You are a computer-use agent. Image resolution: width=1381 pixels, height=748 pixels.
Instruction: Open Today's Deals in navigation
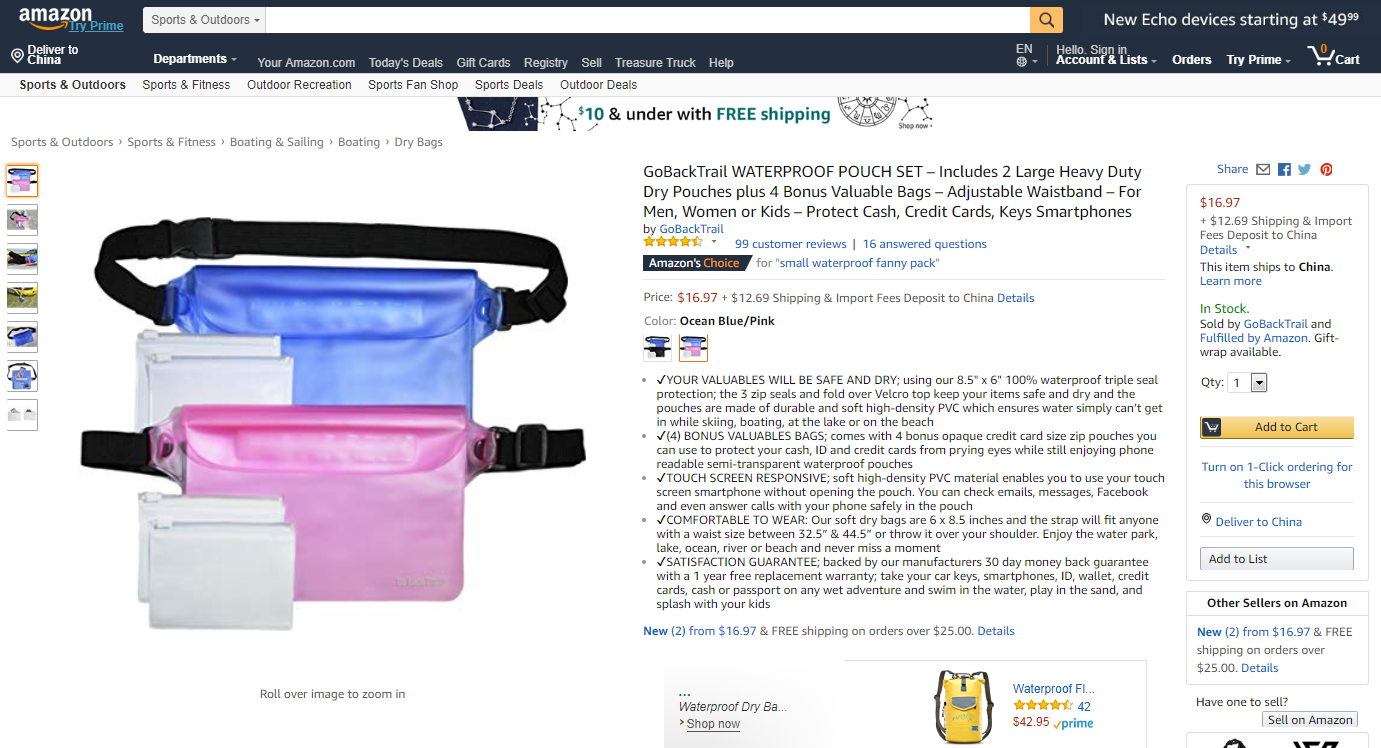coord(406,62)
